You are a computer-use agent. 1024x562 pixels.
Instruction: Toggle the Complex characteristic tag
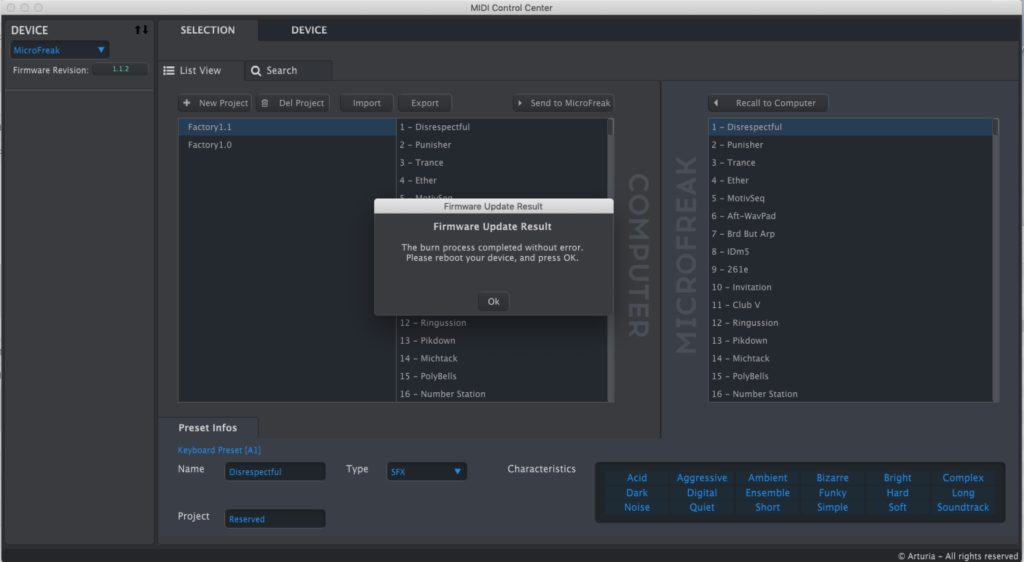[963, 478]
